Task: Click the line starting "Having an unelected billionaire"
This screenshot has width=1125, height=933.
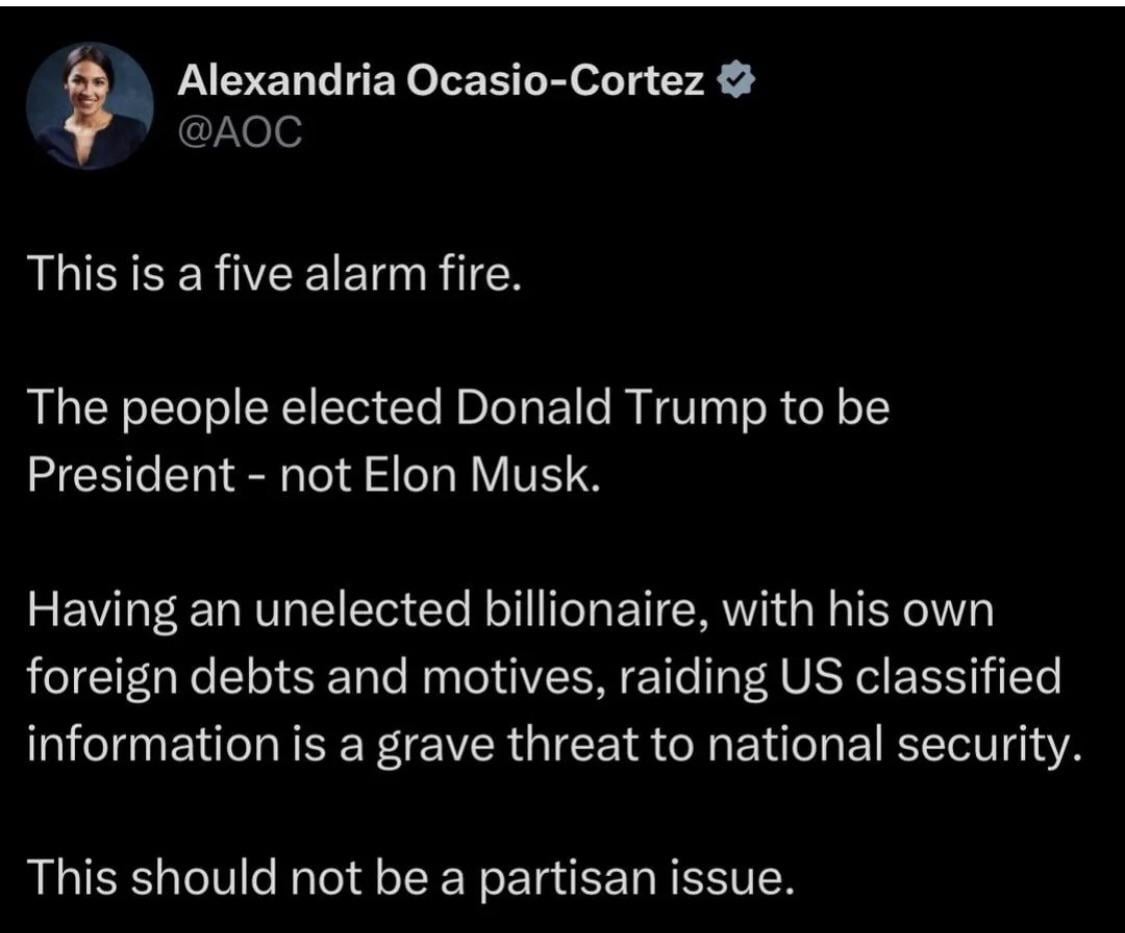Action: (x=512, y=611)
